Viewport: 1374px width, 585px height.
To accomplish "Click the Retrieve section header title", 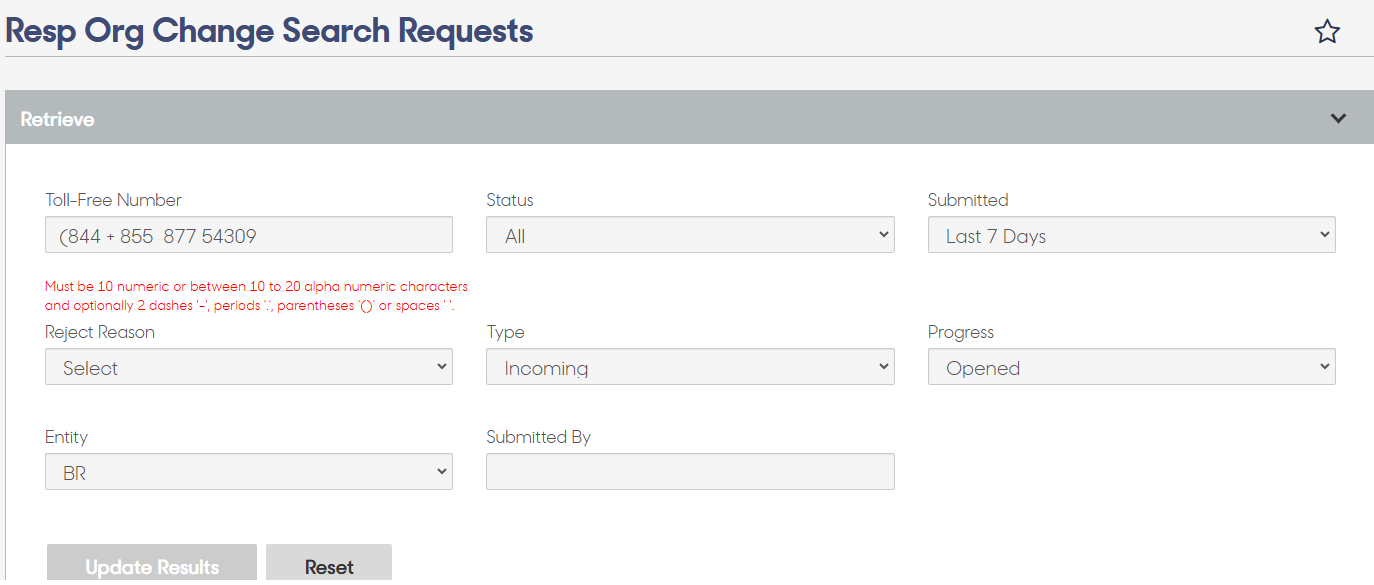I will (x=58, y=119).
